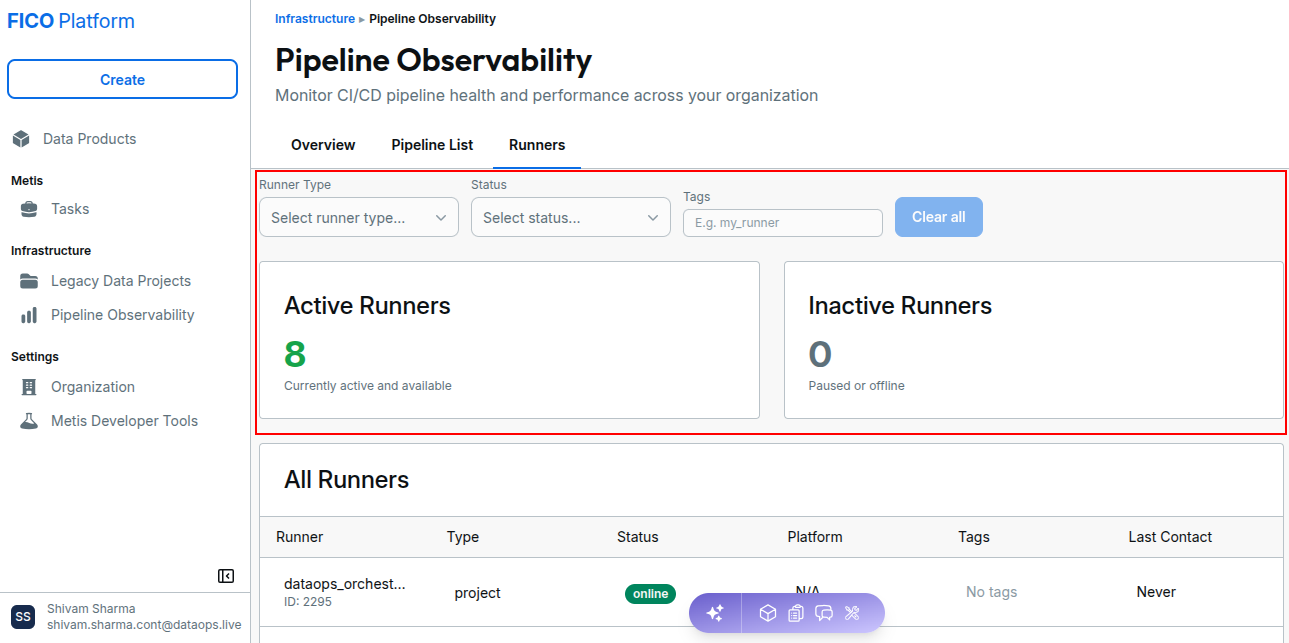Open the Pipeline List tab

click(x=432, y=145)
